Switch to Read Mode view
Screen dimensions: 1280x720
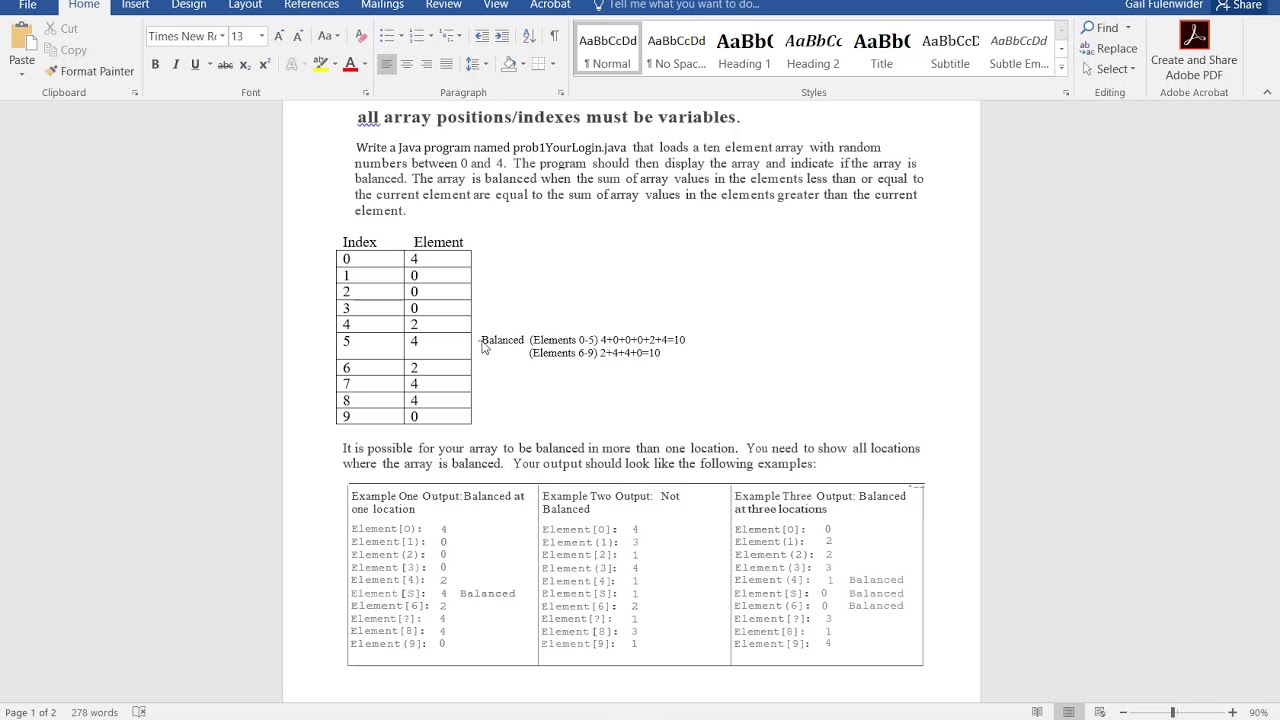(x=1037, y=712)
